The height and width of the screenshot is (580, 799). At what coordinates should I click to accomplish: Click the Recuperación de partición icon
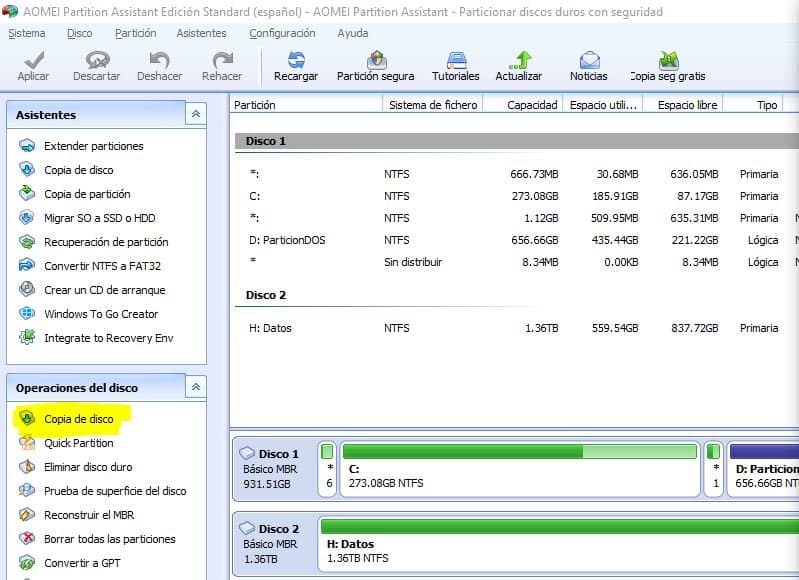click(x=26, y=242)
